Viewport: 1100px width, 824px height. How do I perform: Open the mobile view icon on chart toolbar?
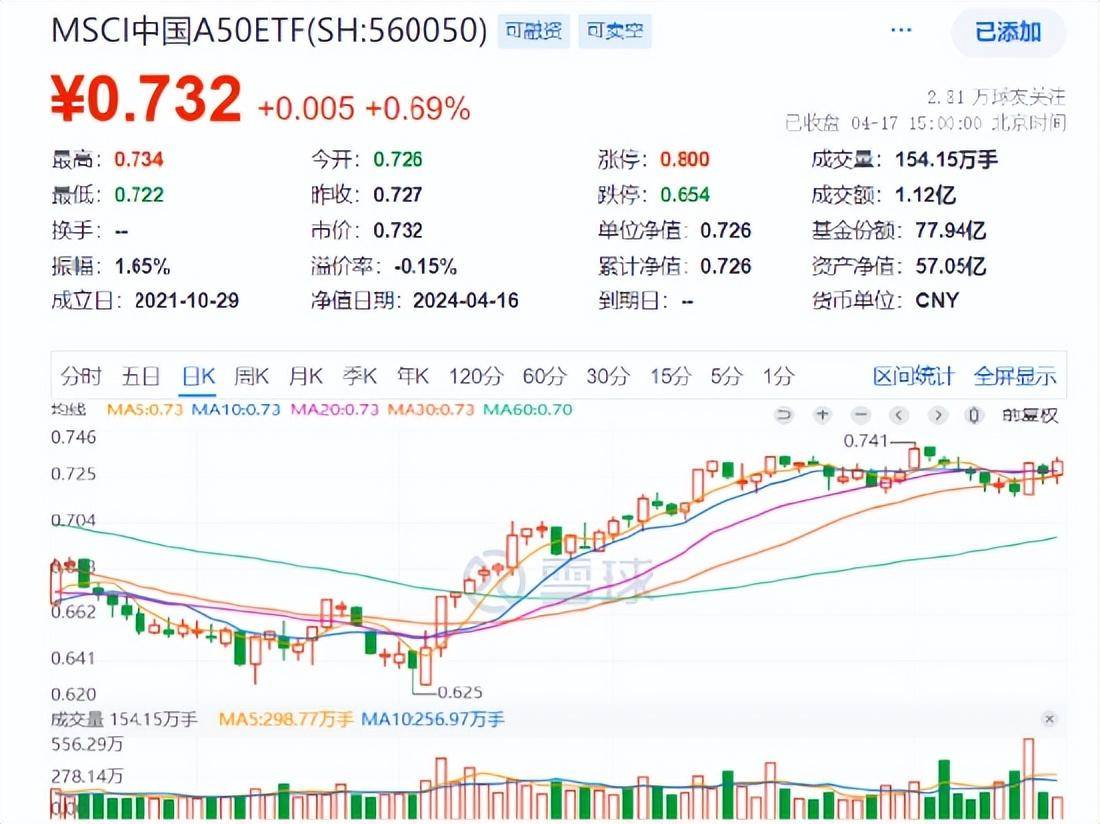tap(973, 413)
